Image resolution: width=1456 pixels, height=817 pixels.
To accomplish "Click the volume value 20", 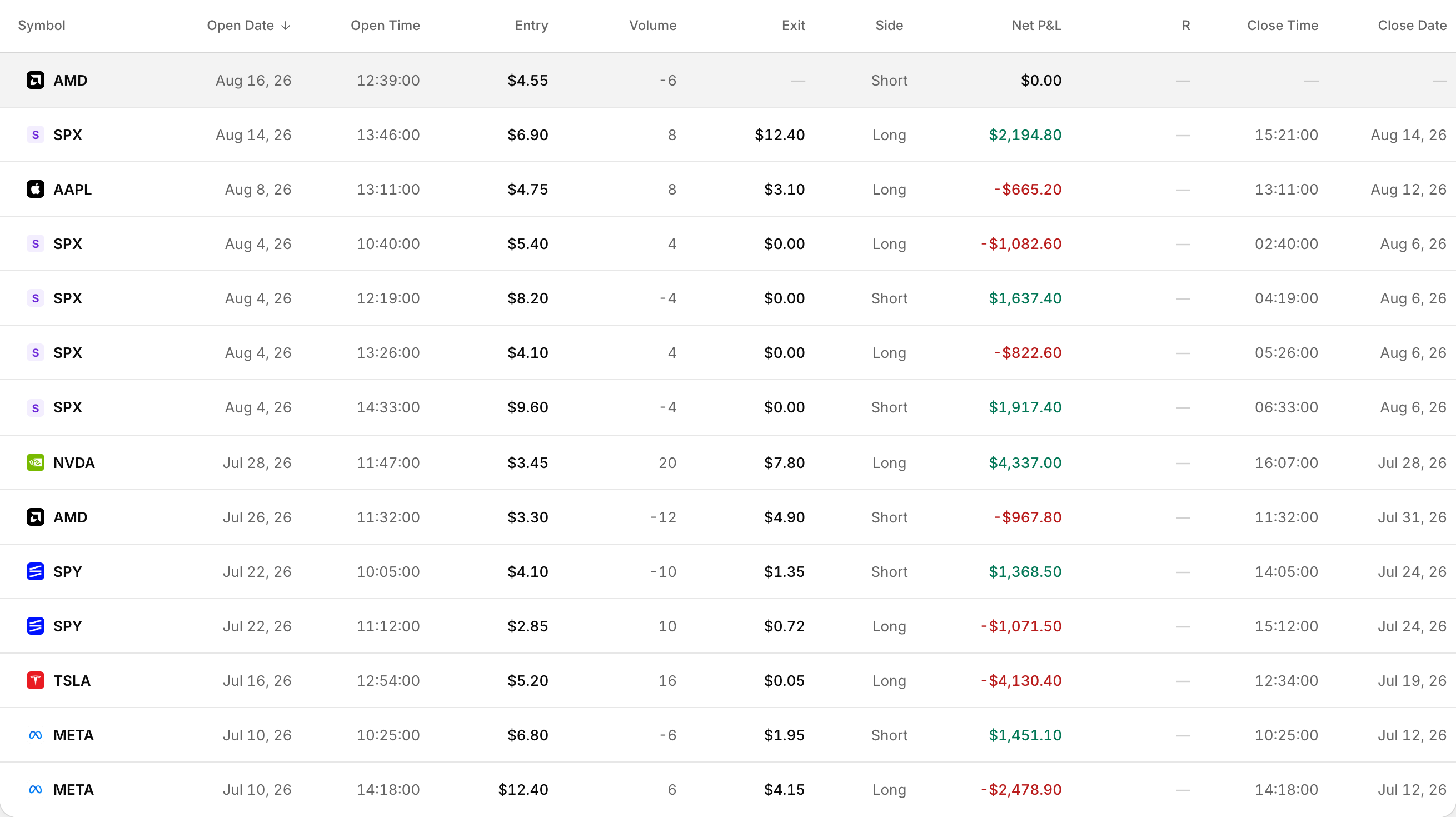I will (x=667, y=463).
